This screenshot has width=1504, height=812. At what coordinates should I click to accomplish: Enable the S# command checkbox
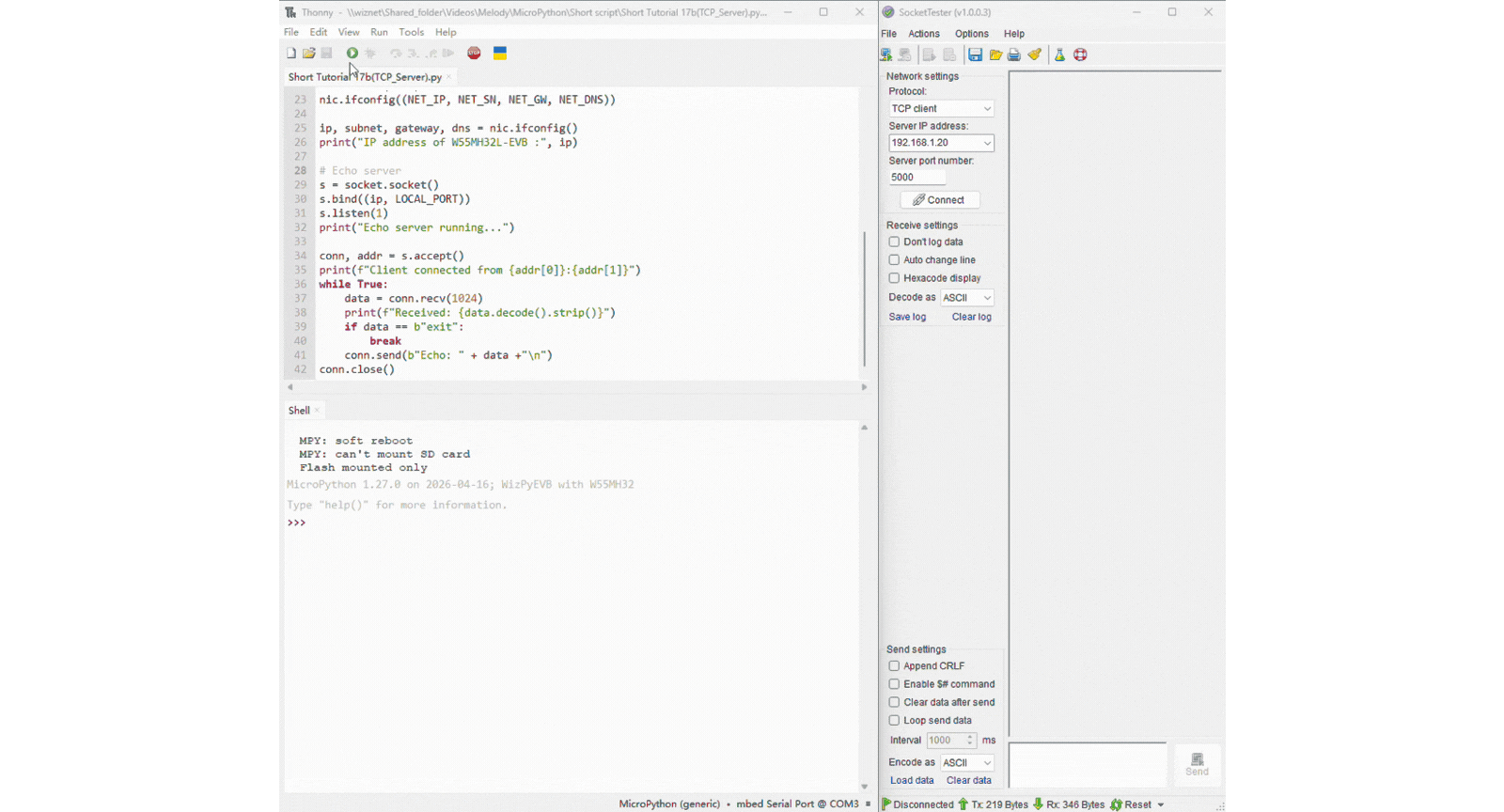point(894,684)
